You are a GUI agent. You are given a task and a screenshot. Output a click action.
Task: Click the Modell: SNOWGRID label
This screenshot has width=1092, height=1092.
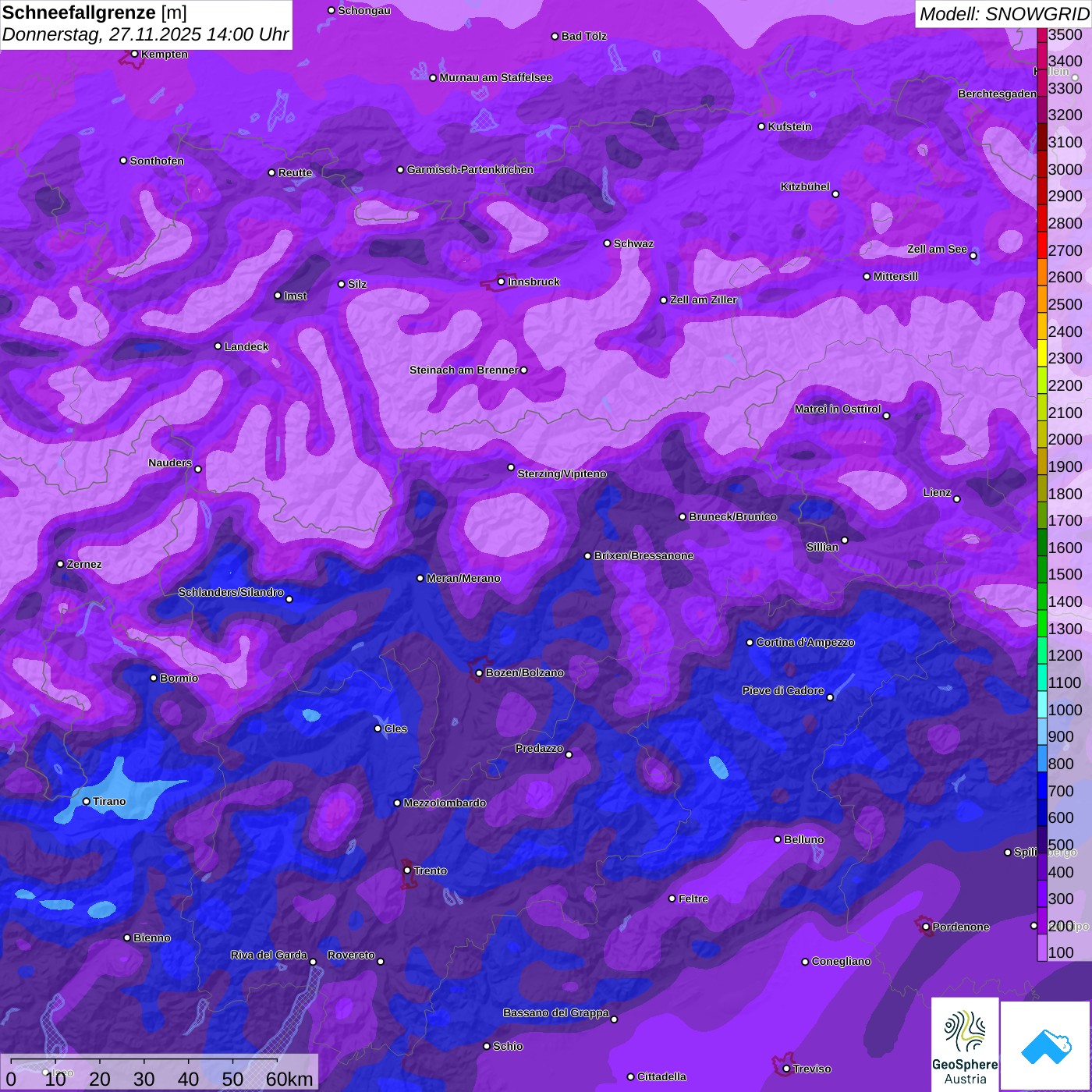[1004, 14]
